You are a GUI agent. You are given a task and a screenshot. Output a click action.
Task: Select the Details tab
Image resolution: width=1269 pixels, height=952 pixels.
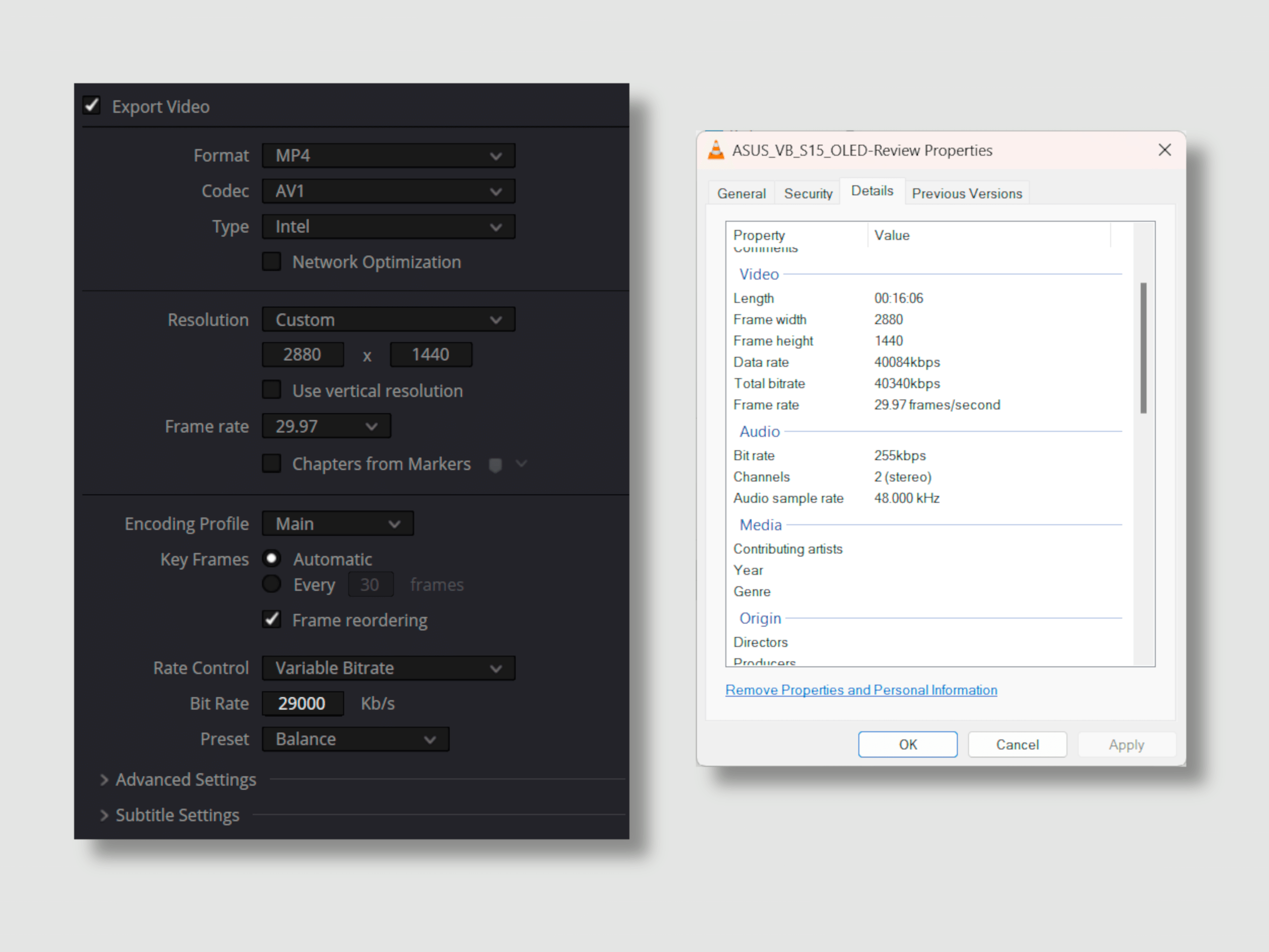coord(872,191)
